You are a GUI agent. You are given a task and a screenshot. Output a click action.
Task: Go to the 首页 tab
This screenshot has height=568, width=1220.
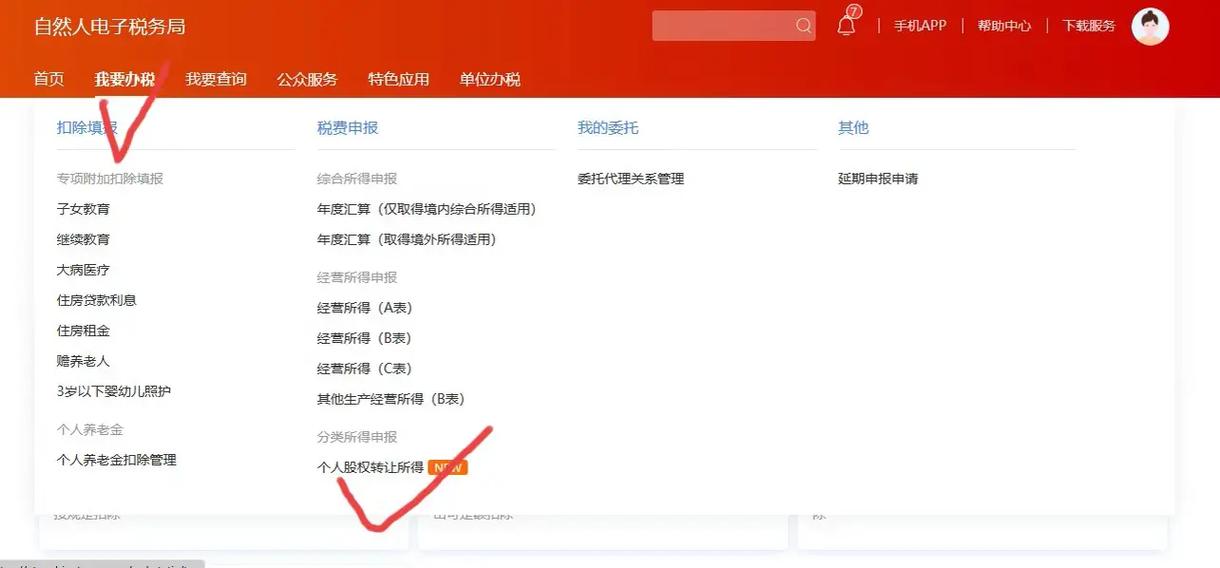[x=49, y=79]
